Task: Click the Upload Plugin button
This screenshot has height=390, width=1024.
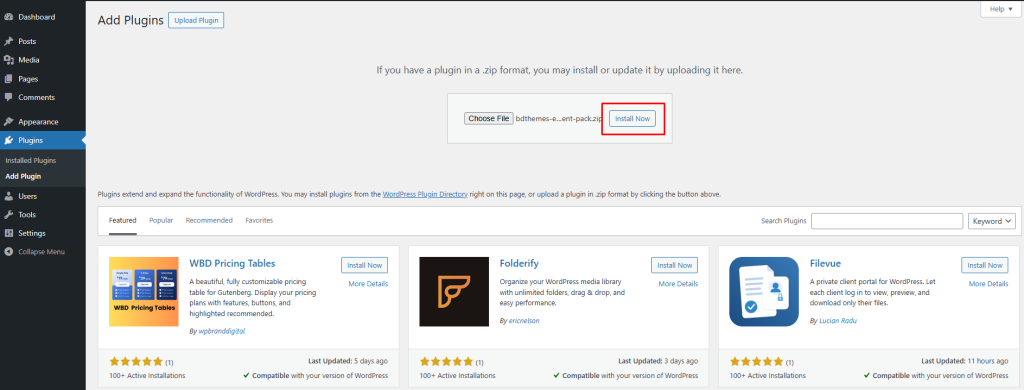Action: click(196, 21)
